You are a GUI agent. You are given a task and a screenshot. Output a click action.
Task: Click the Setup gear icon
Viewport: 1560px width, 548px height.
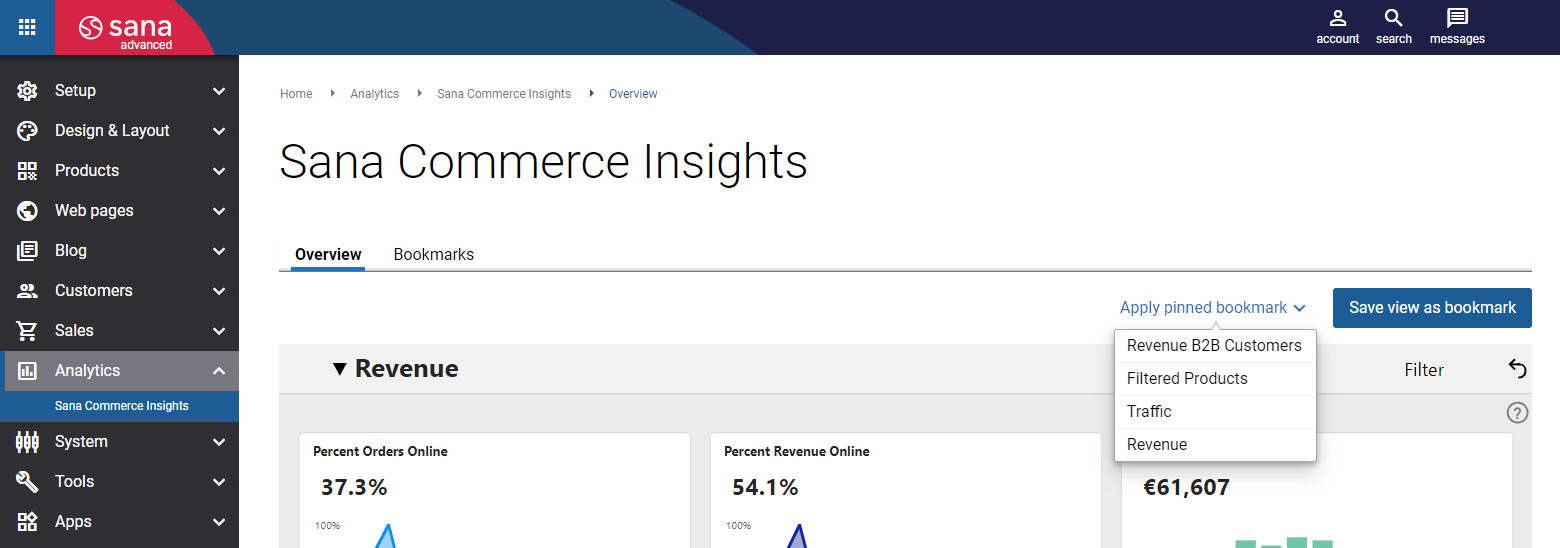[27, 90]
